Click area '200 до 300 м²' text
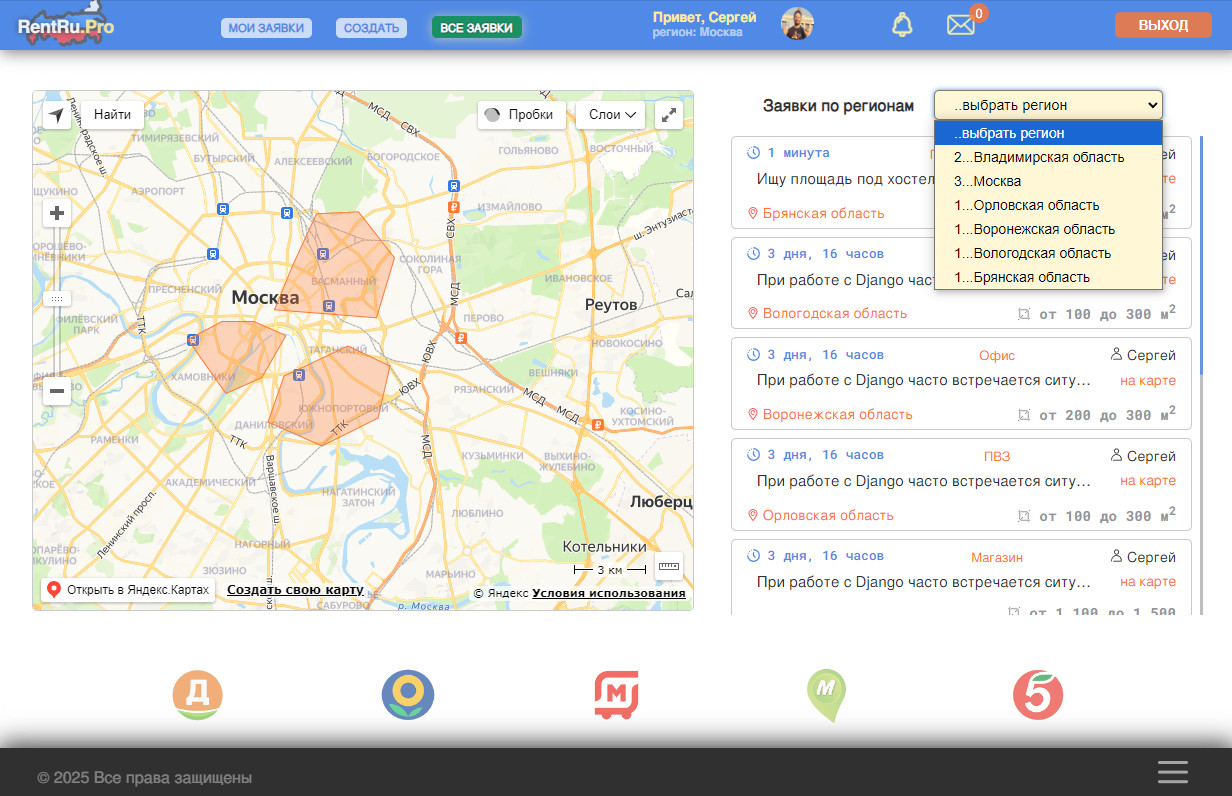The height and width of the screenshot is (796, 1232). pyautogui.click(x=1099, y=414)
